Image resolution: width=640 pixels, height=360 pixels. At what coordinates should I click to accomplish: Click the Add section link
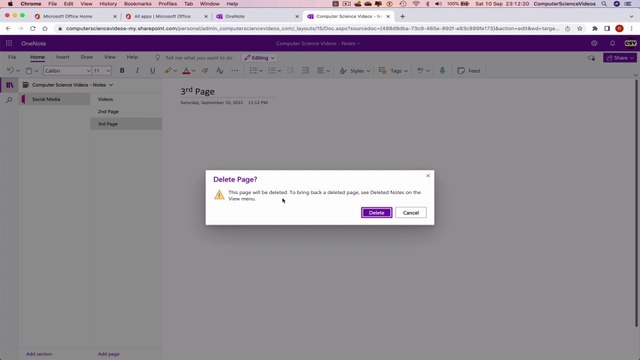pyautogui.click(x=39, y=354)
